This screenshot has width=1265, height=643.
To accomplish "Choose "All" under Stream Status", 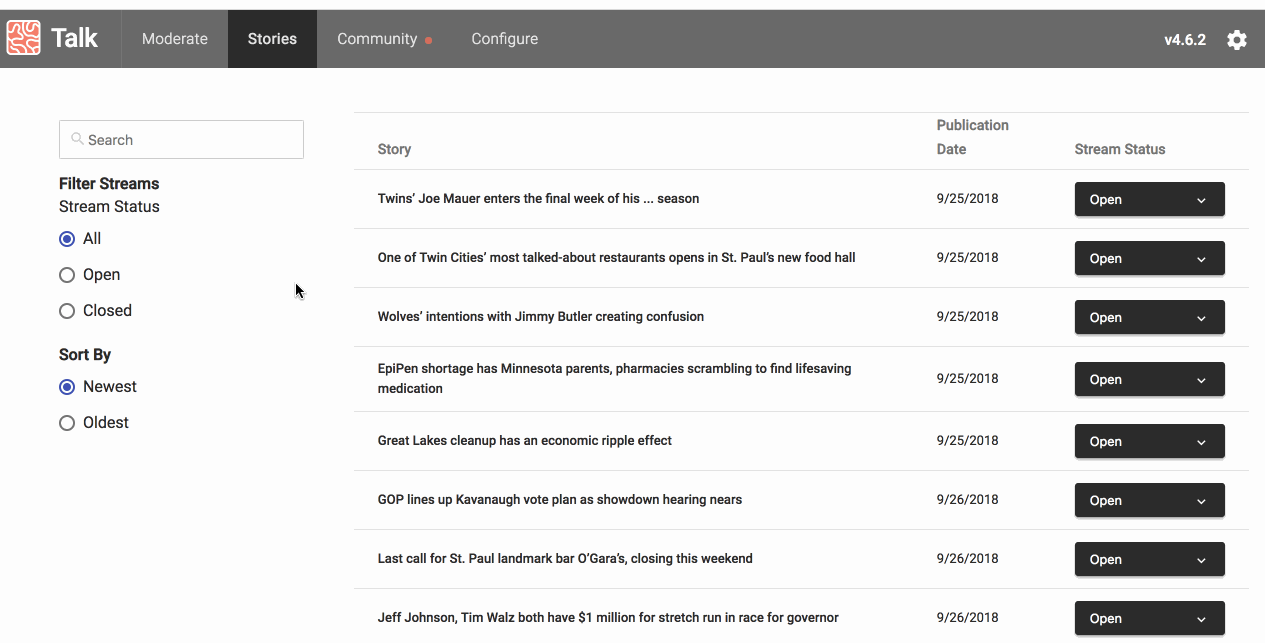I will (67, 238).
